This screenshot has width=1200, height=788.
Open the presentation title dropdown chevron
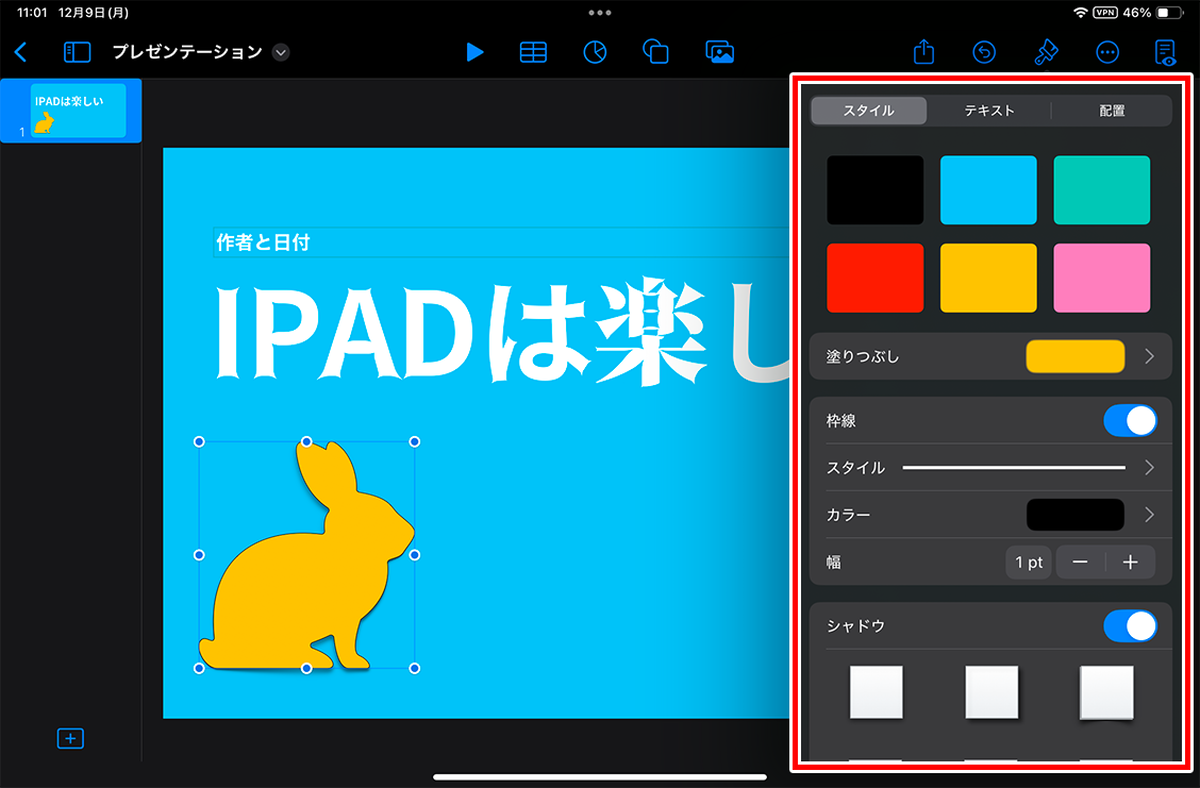281,52
